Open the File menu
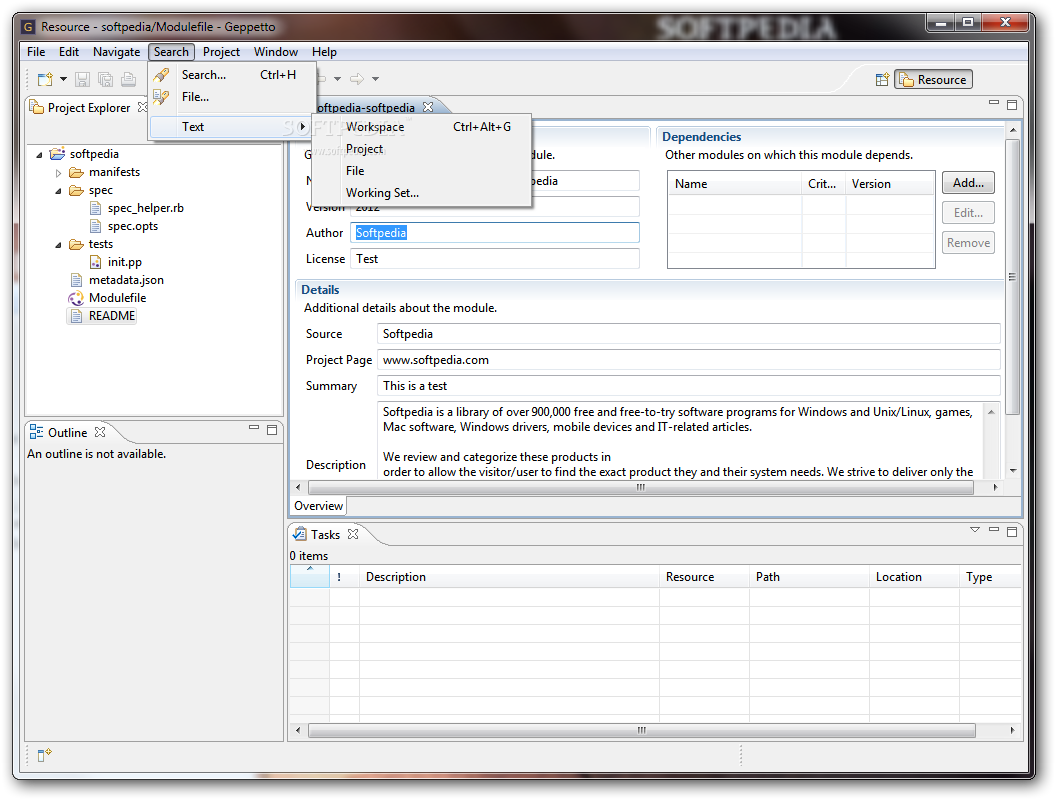1056x800 pixels. pyautogui.click(x=36, y=52)
